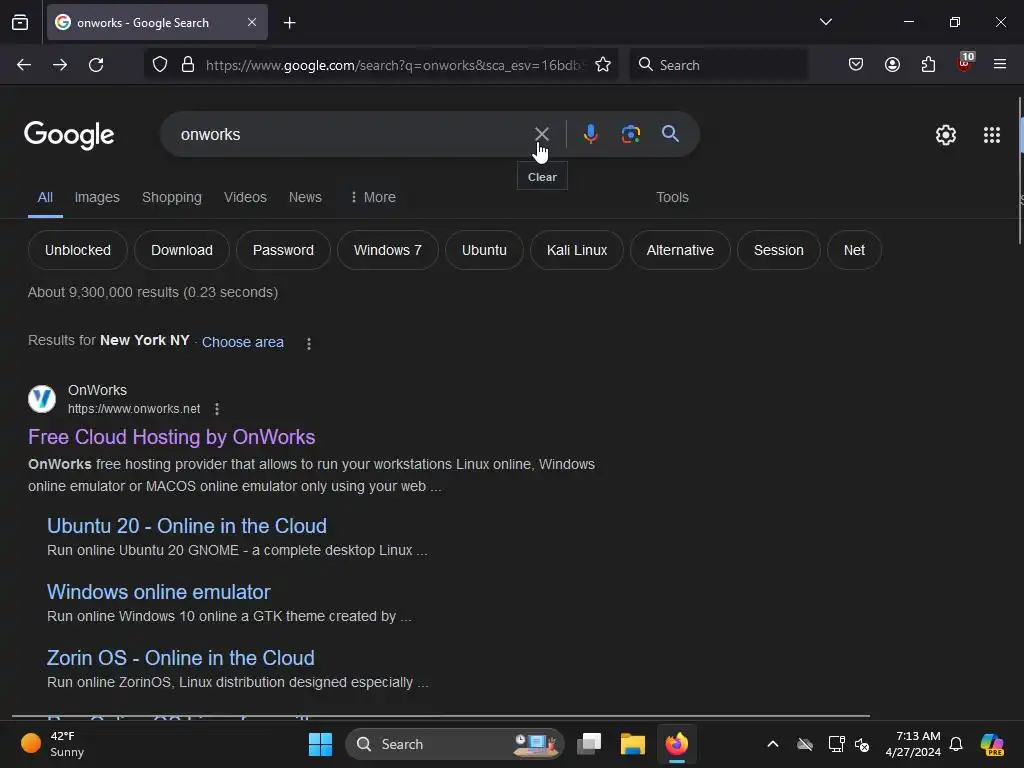1024x768 pixels.
Task: Click the Firefox taskbar icon
Action: 677,744
